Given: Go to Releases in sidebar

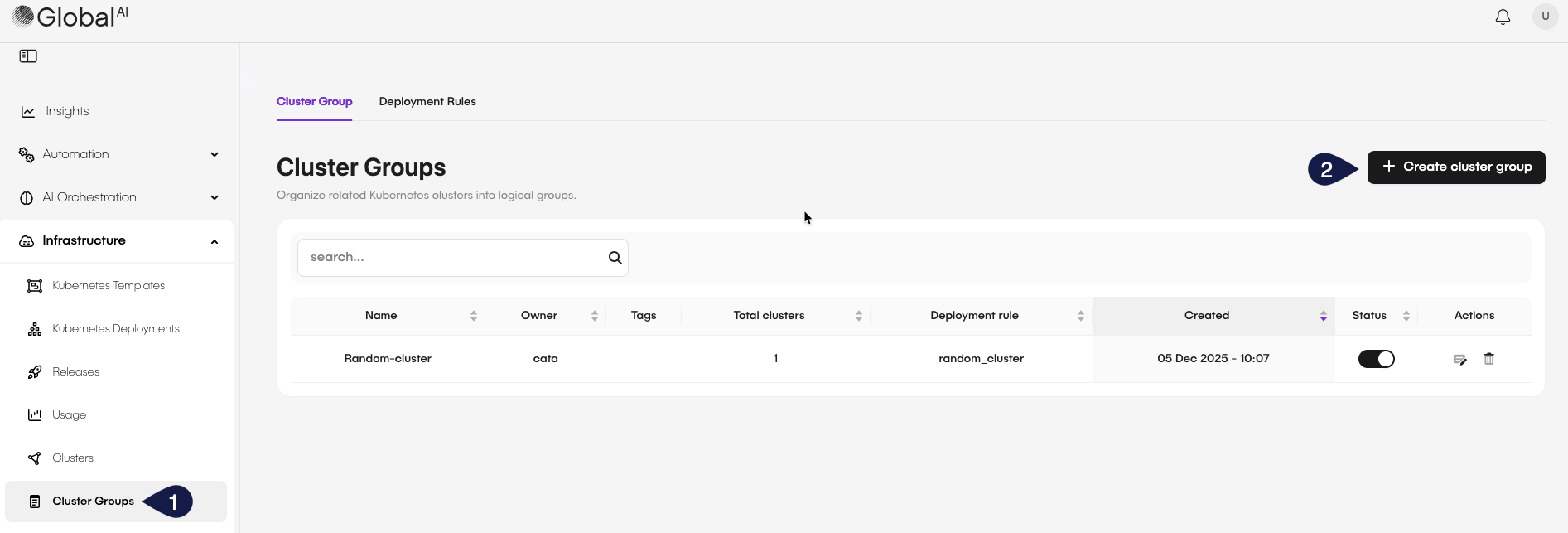Looking at the screenshot, I should point(75,372).
